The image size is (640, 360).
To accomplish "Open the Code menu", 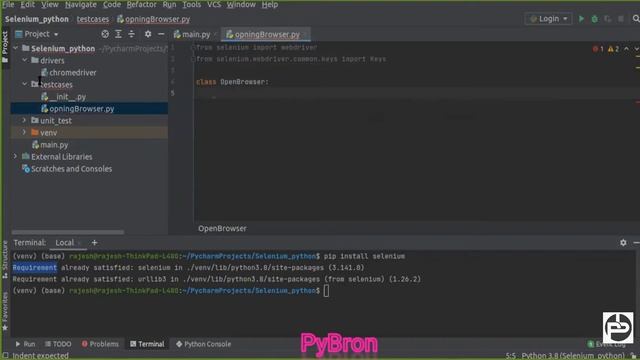I will [x=111, y=4].
